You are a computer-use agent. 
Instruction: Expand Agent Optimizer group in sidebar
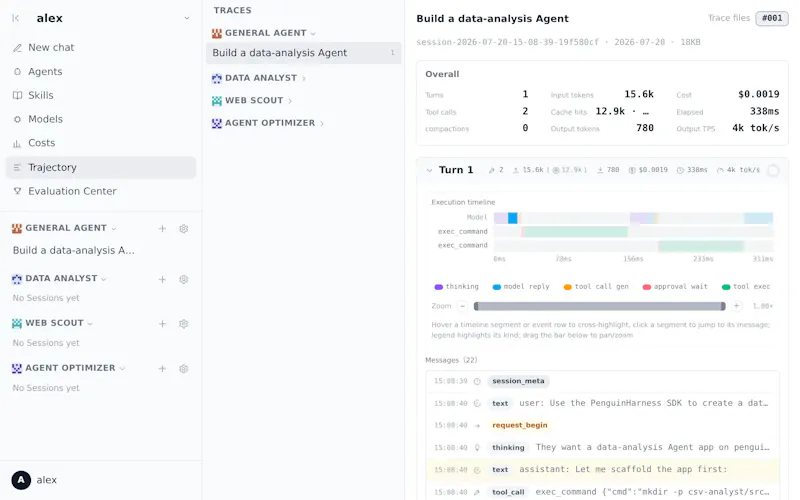[122, 368]
